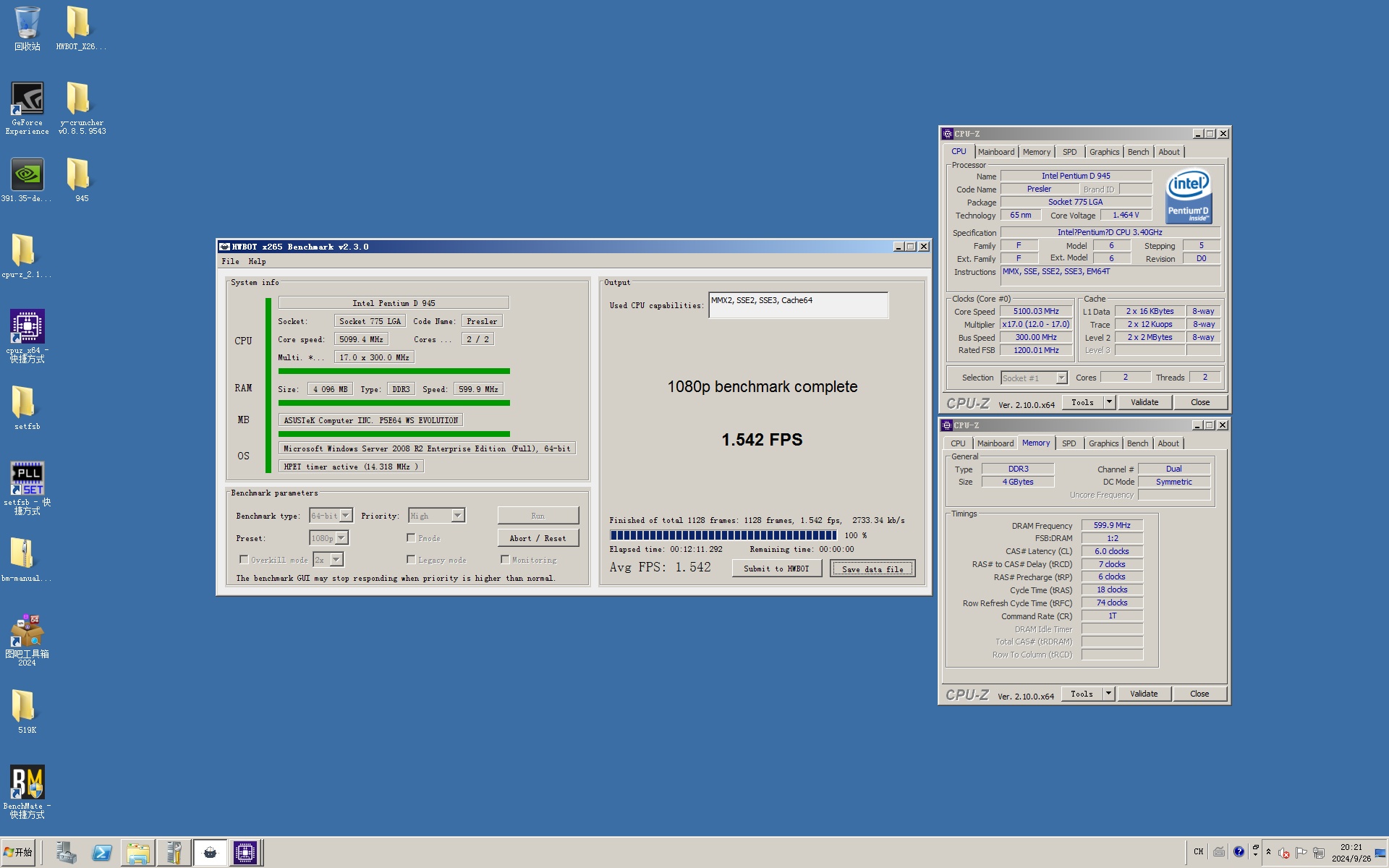Viewport: 1389px width, 868px height.
Task: Click the Intel Pentium D logo in CPU-Z
Action: pyautogui.click(x=1189, y=196)
